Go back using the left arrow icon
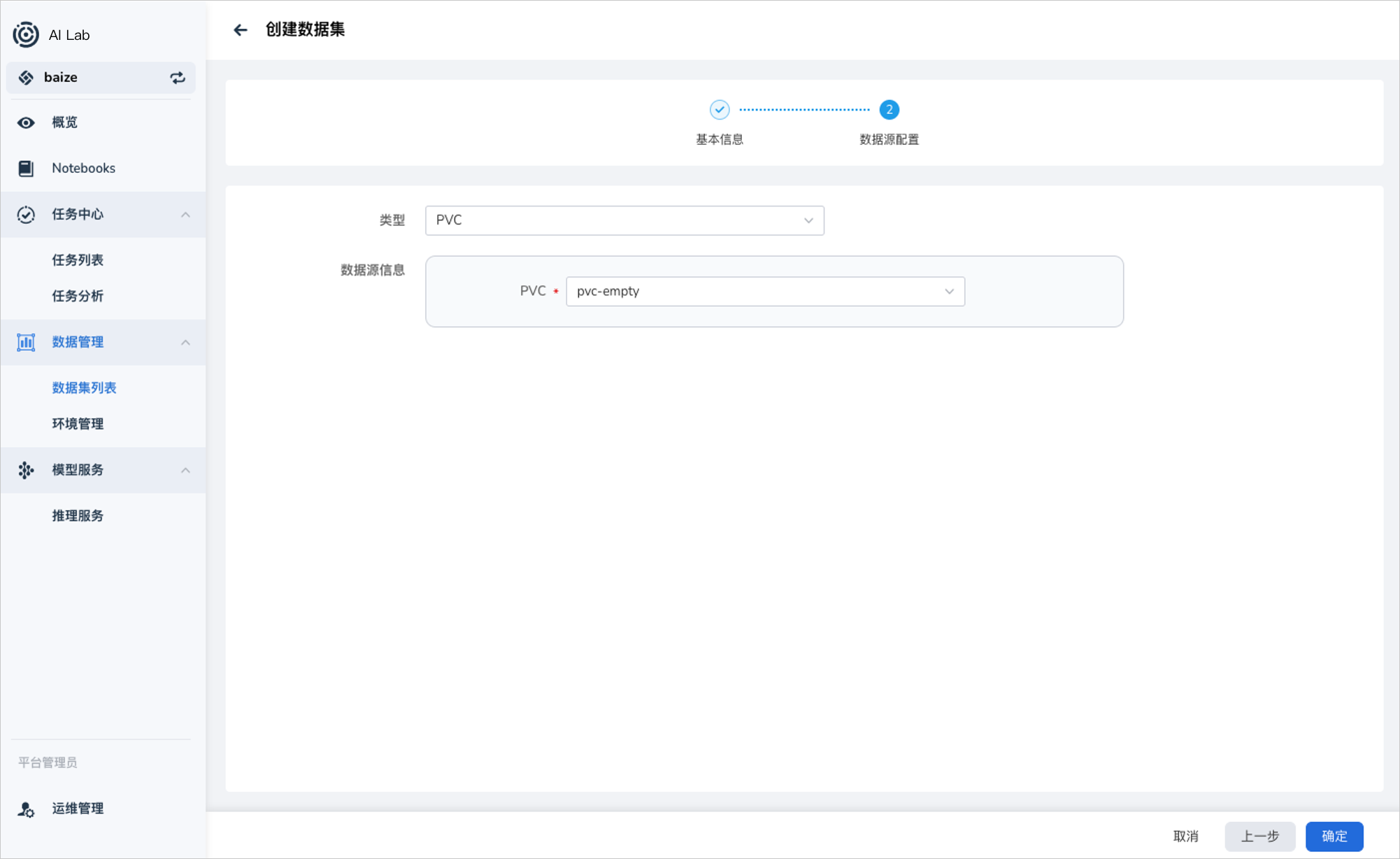This screenshot has height=859, width=1400. [x=241, y=30]
